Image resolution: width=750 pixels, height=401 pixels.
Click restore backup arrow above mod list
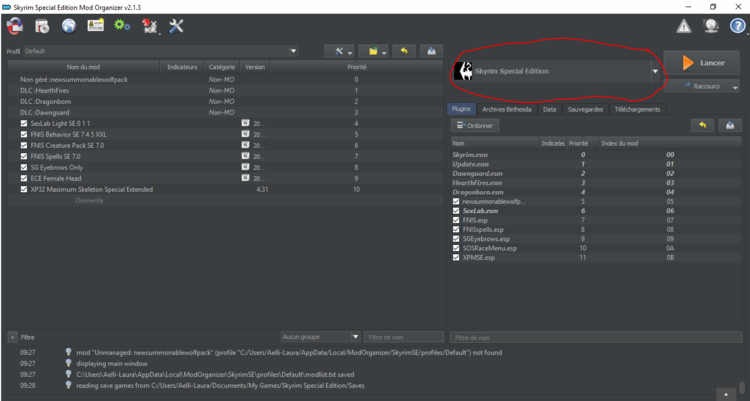click(404, 51)
